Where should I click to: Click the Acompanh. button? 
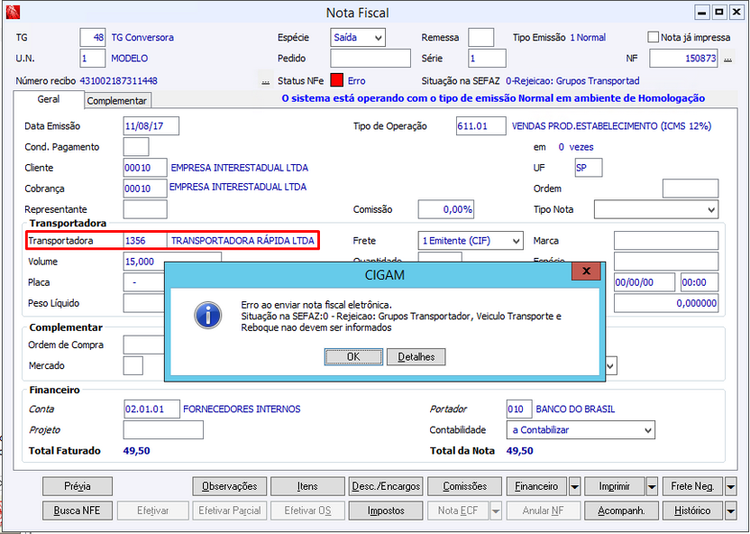(x=621, y=511)
